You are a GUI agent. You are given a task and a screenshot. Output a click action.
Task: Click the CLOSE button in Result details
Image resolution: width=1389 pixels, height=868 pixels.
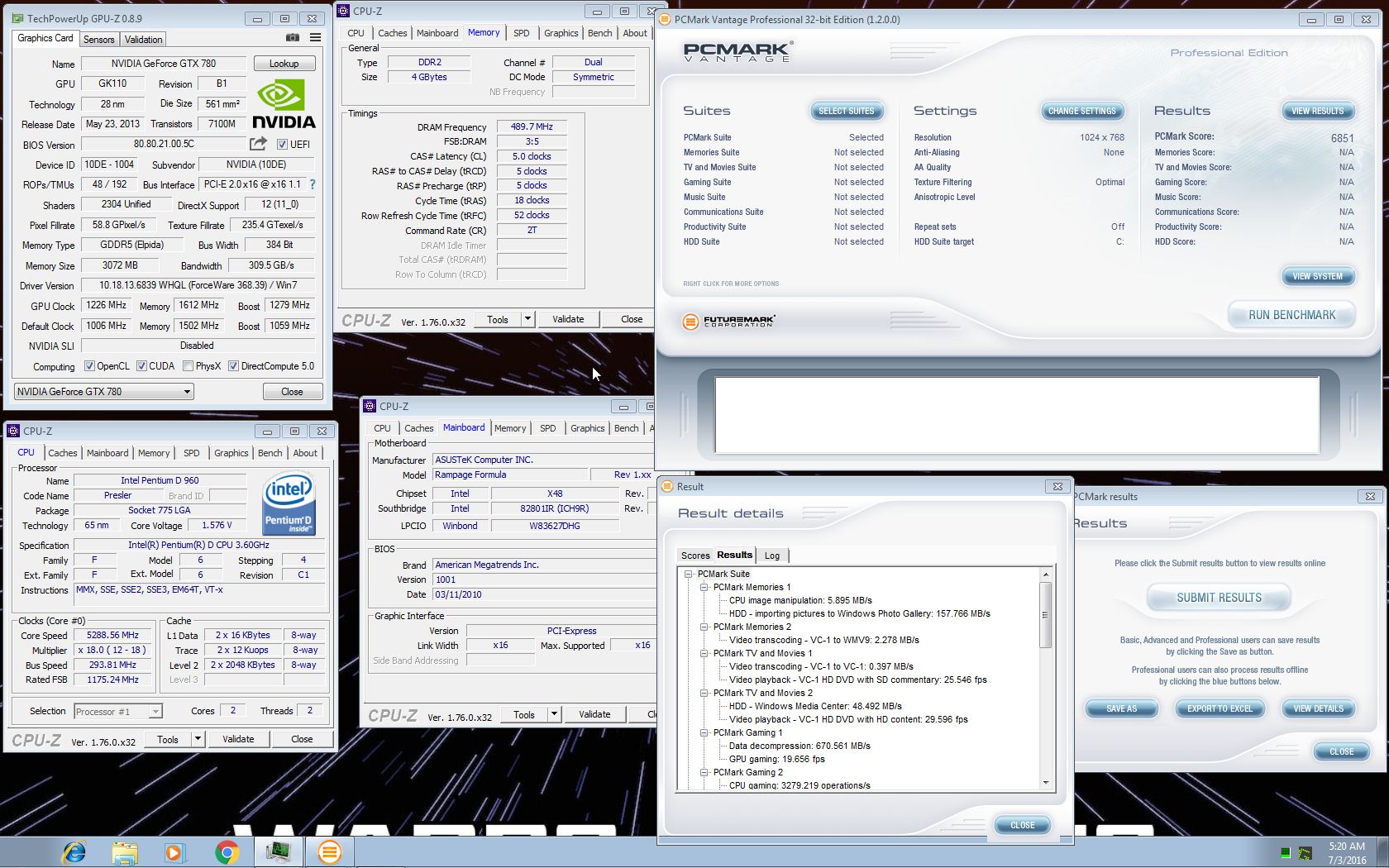pos(1022,825)
